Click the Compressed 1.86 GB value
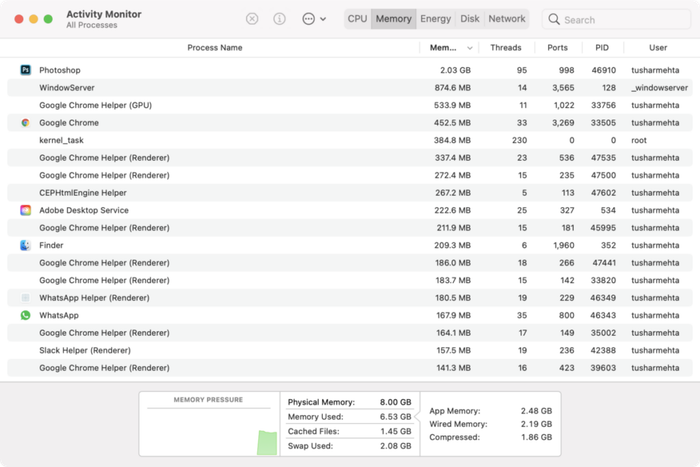 pos(536,437)
